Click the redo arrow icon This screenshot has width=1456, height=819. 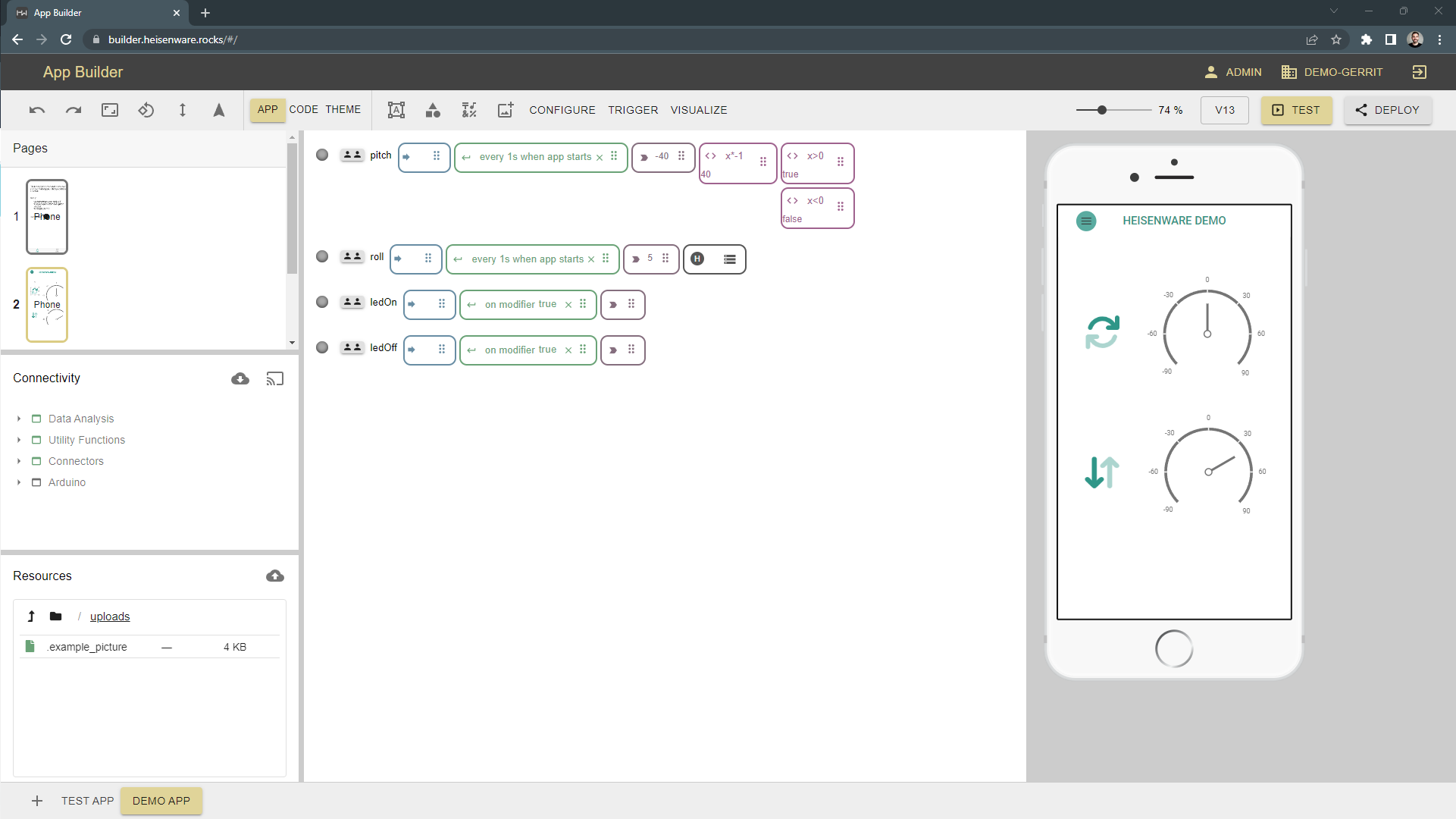pyautogui.click(x=74, y=110)
